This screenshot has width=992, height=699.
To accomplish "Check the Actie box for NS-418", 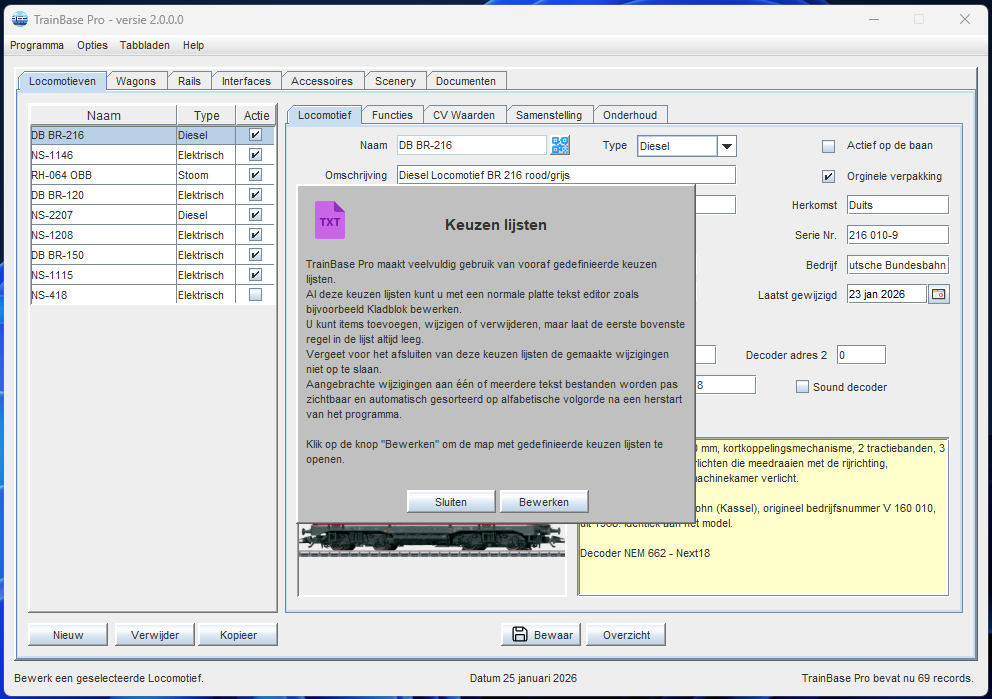I will tap(255, 295).
